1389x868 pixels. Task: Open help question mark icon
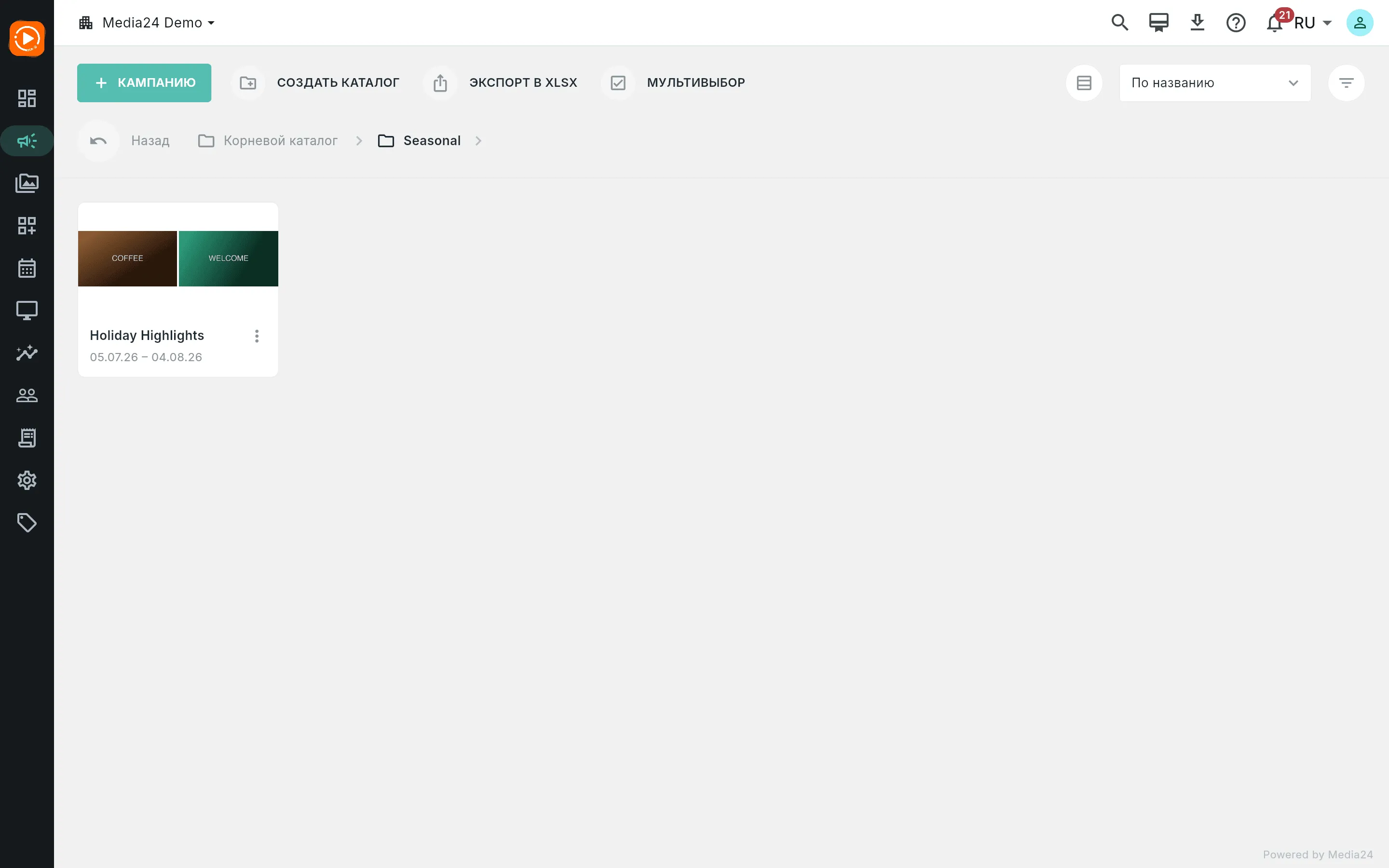click(x=1236, y=22)
